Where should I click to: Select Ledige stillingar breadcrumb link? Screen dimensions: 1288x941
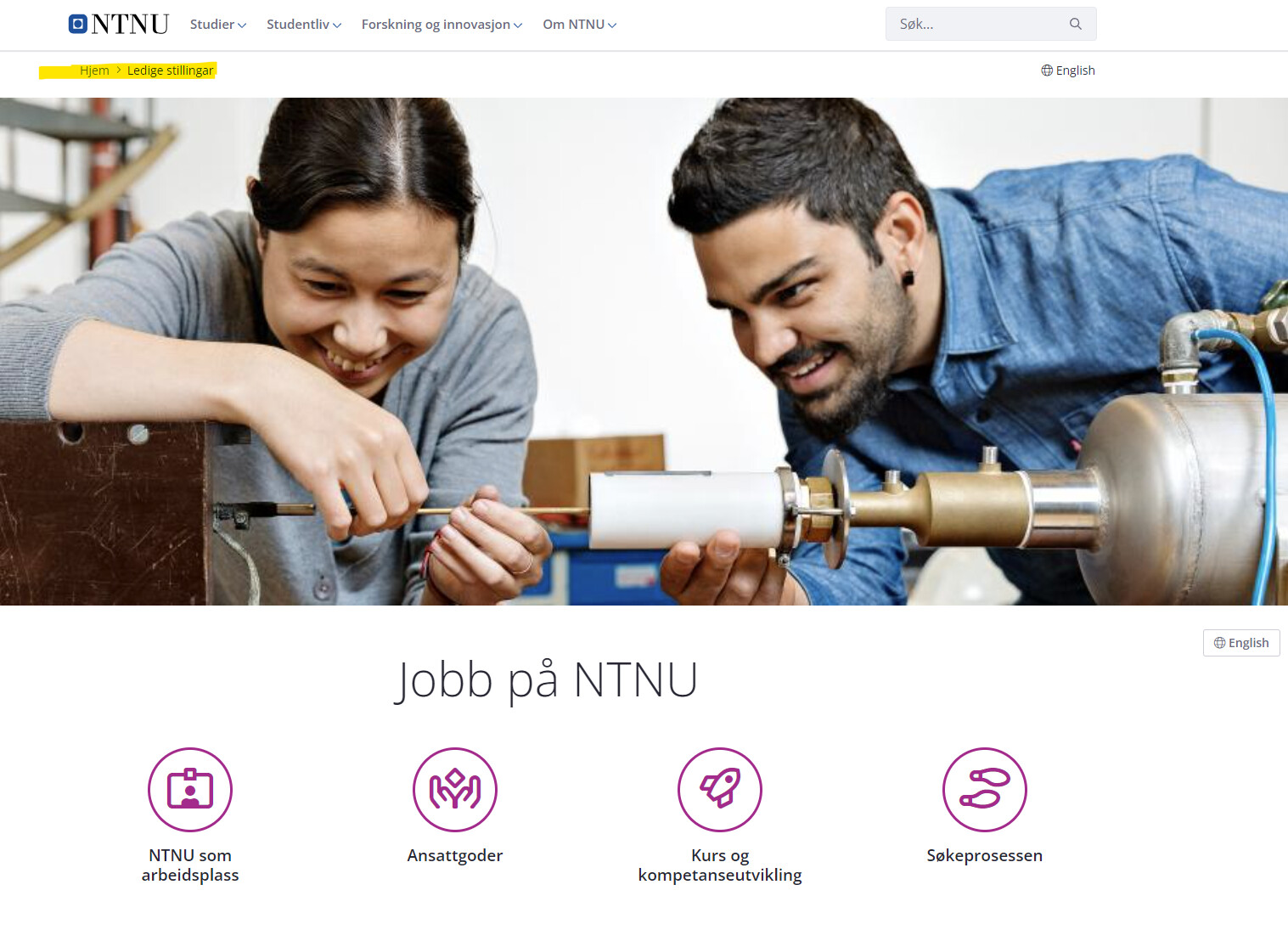(x=171, y=70)
